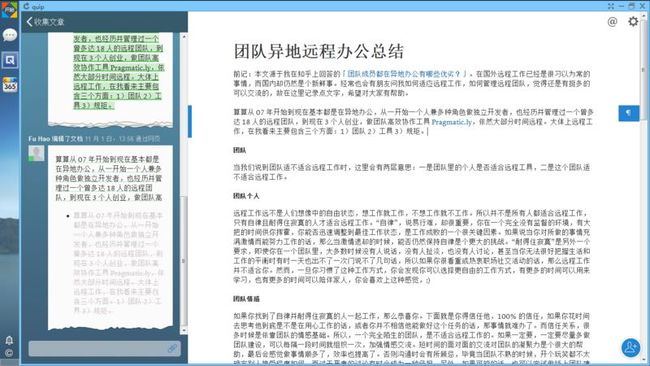This screenshot has width=650, height=366.
Task: Open the Pragmatic.ly link in the document
Action: [x=451, y=122]
